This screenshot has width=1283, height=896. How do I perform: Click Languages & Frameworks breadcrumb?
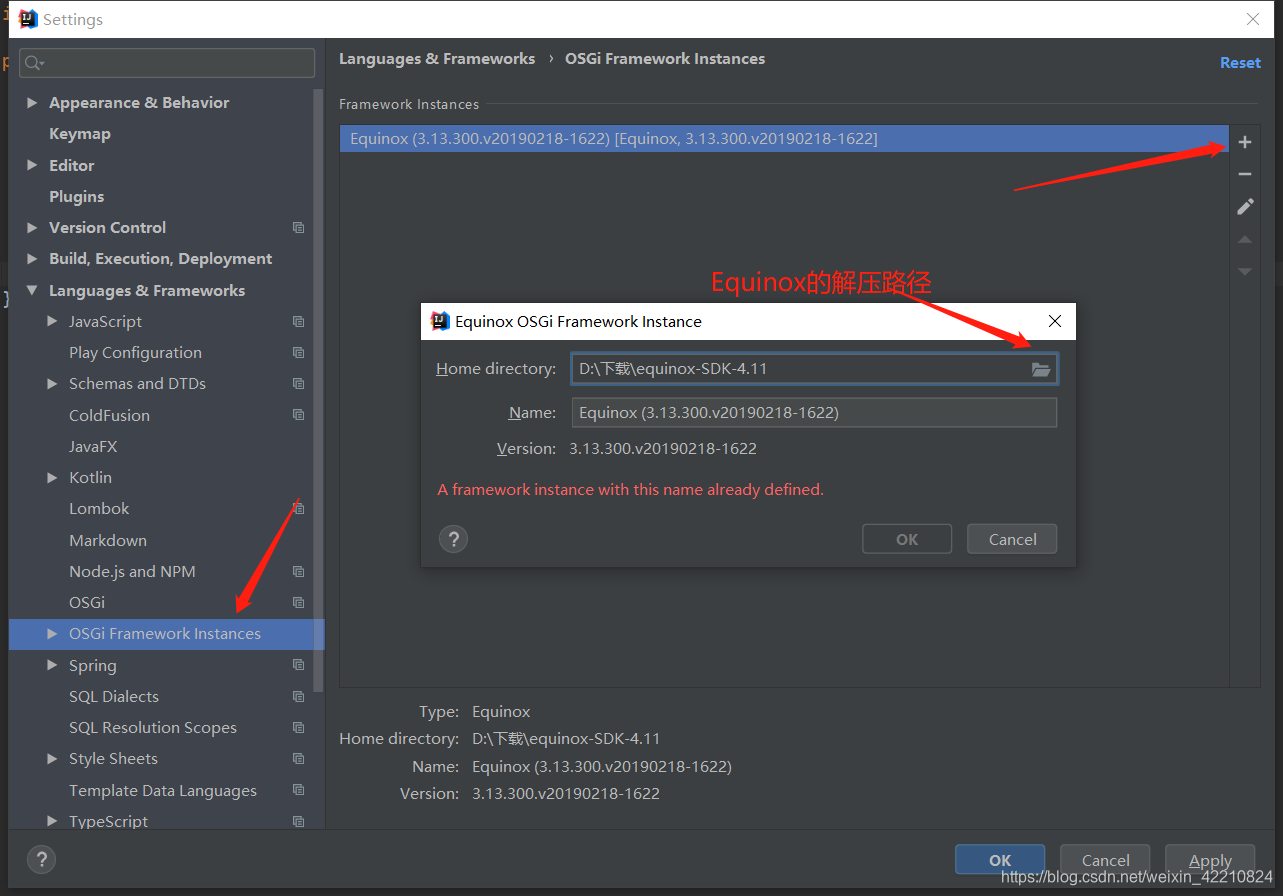click(x=437, y=59)
